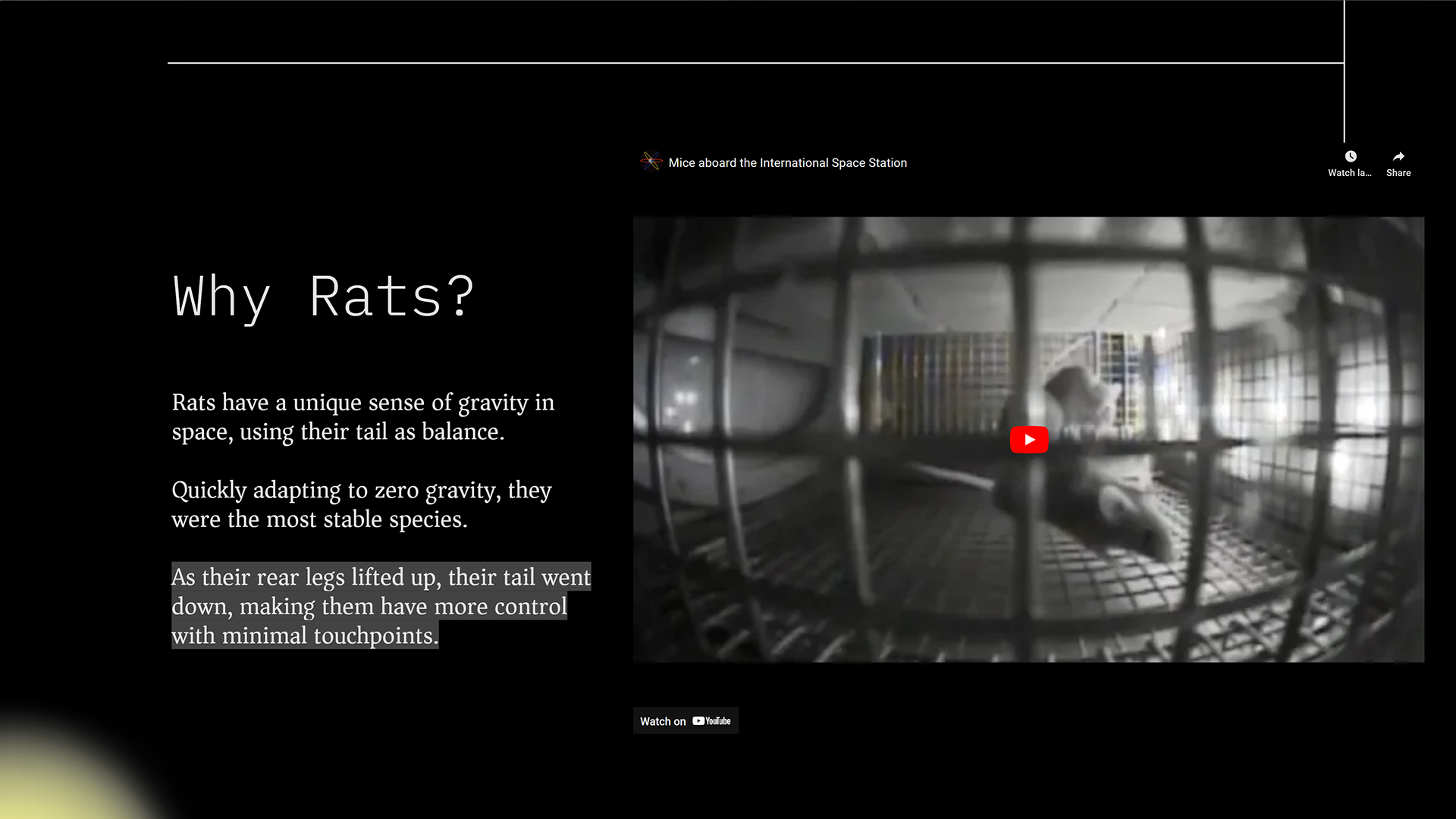This screenshot has height=819, width=1456.
Task: Click paragraph 'Quickly adapting to zero gravity'
Action: [x=361, y=504]
